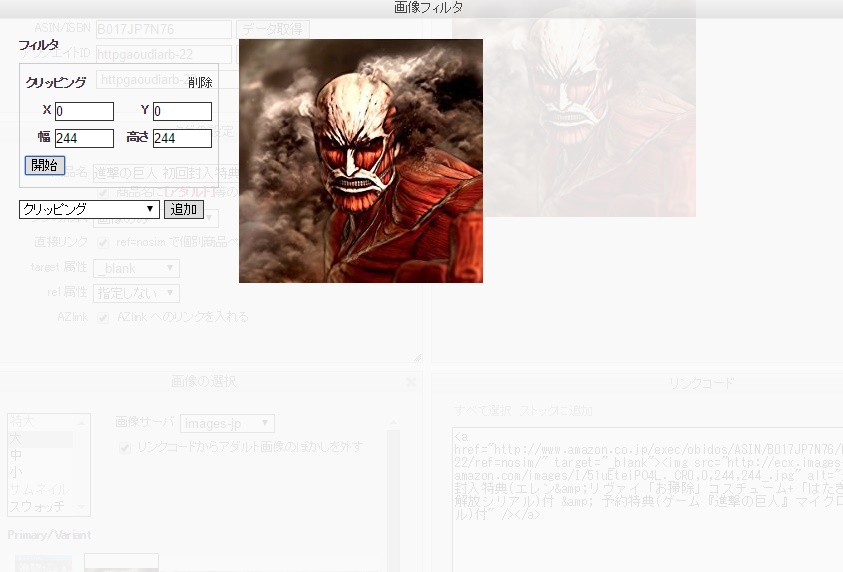This screenshot has width=843, height=572.
Task: Select 中 in the image size list
Action: (40, 455)
